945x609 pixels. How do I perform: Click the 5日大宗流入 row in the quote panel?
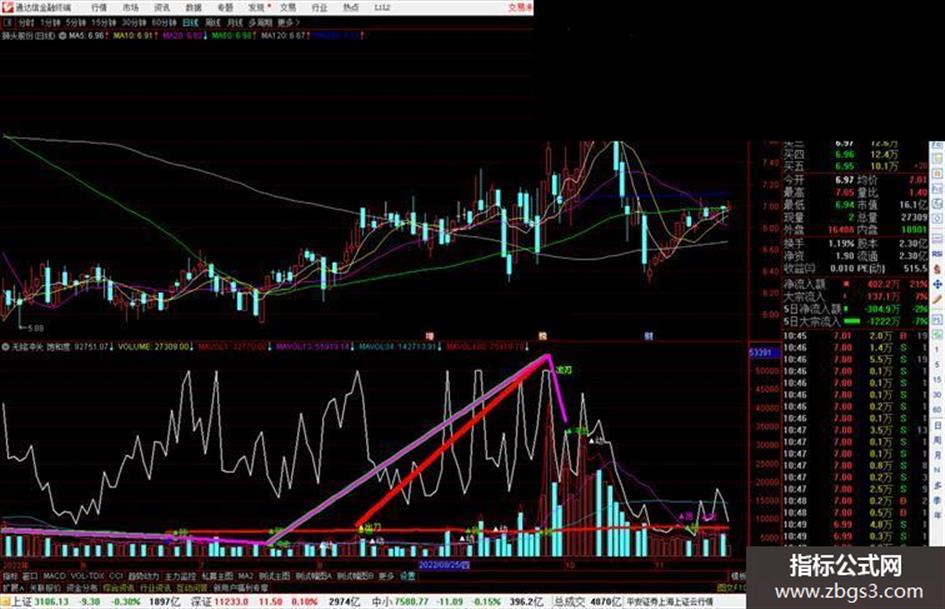855,321
